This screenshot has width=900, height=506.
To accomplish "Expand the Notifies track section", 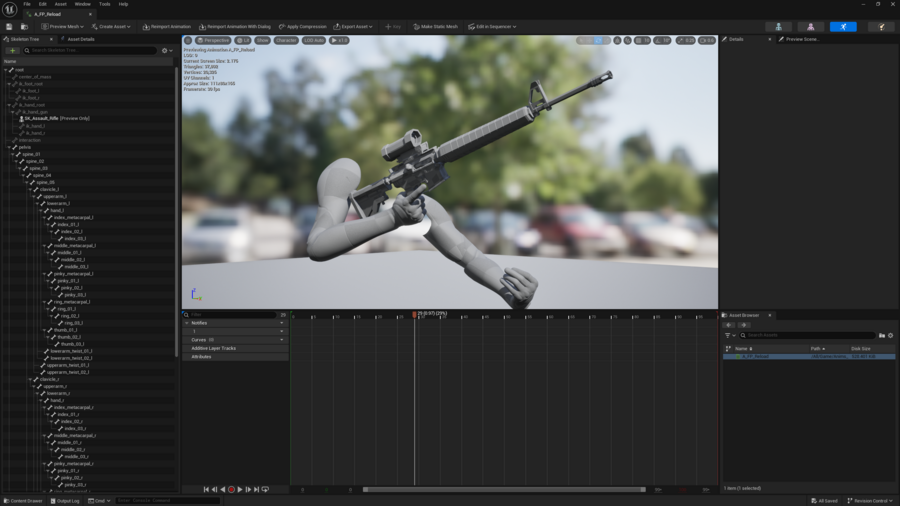I will click(x=187, y=323).
